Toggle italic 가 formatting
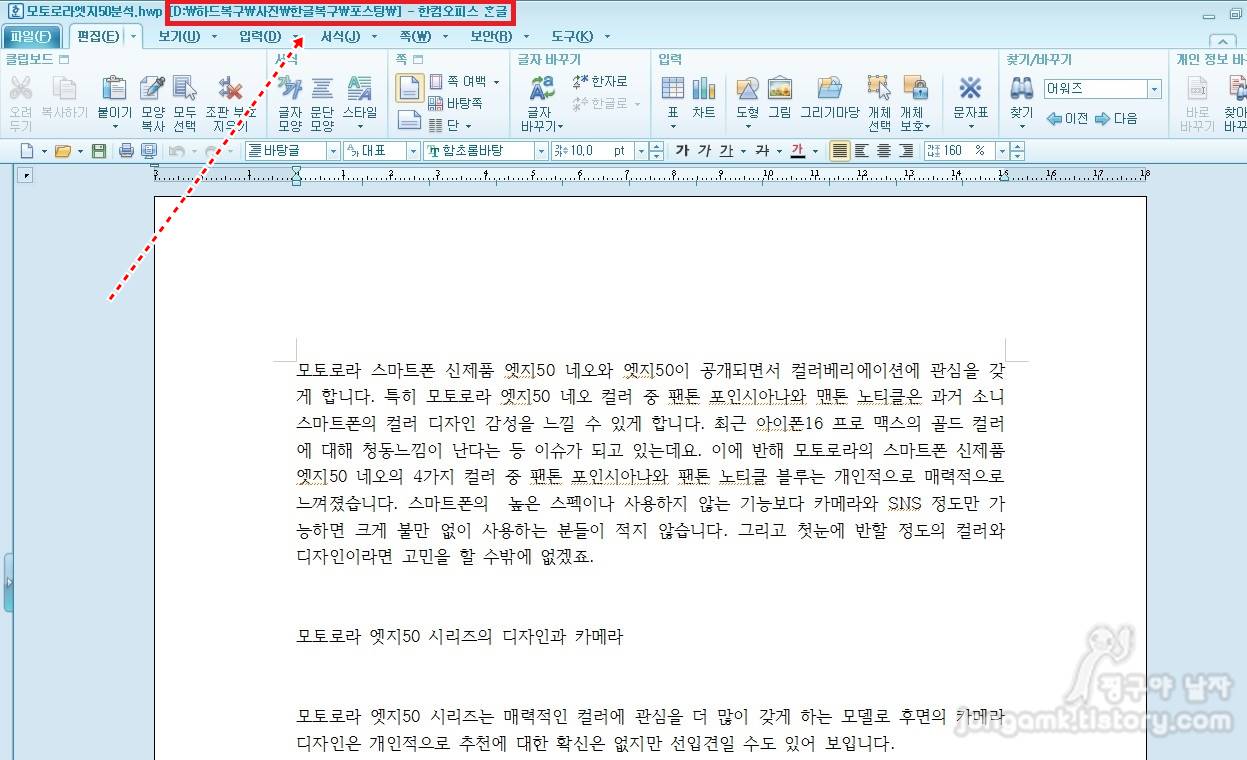The height and width of the screenshot is (760, 1247). click(x=704, y=151)
